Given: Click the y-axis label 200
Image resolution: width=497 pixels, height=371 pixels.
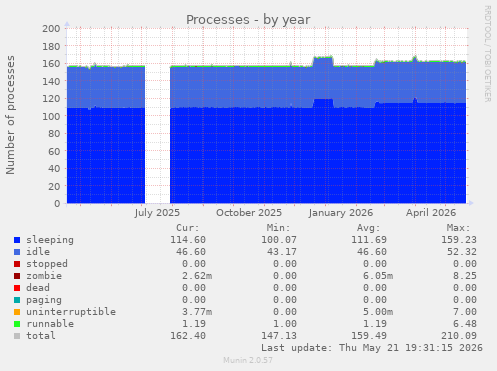Looking at the screenshot, I should 51,29.
